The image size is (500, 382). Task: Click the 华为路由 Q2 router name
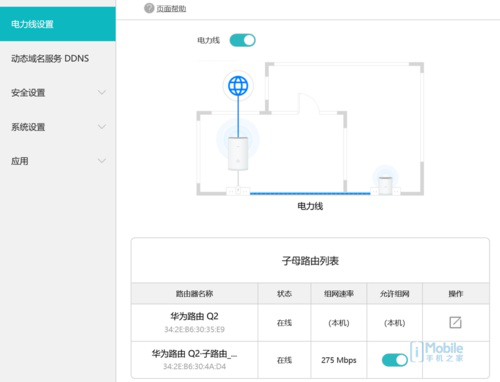(194, 316)
